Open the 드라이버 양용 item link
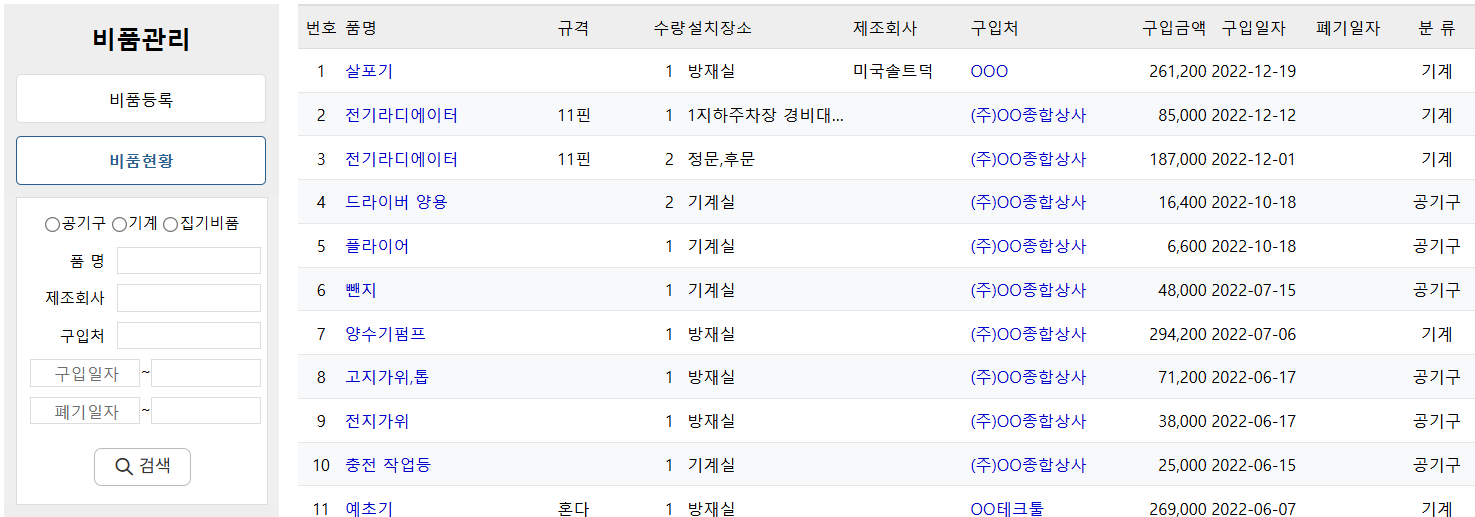This screenshot has height=517, width=1475. click(396, 202)
